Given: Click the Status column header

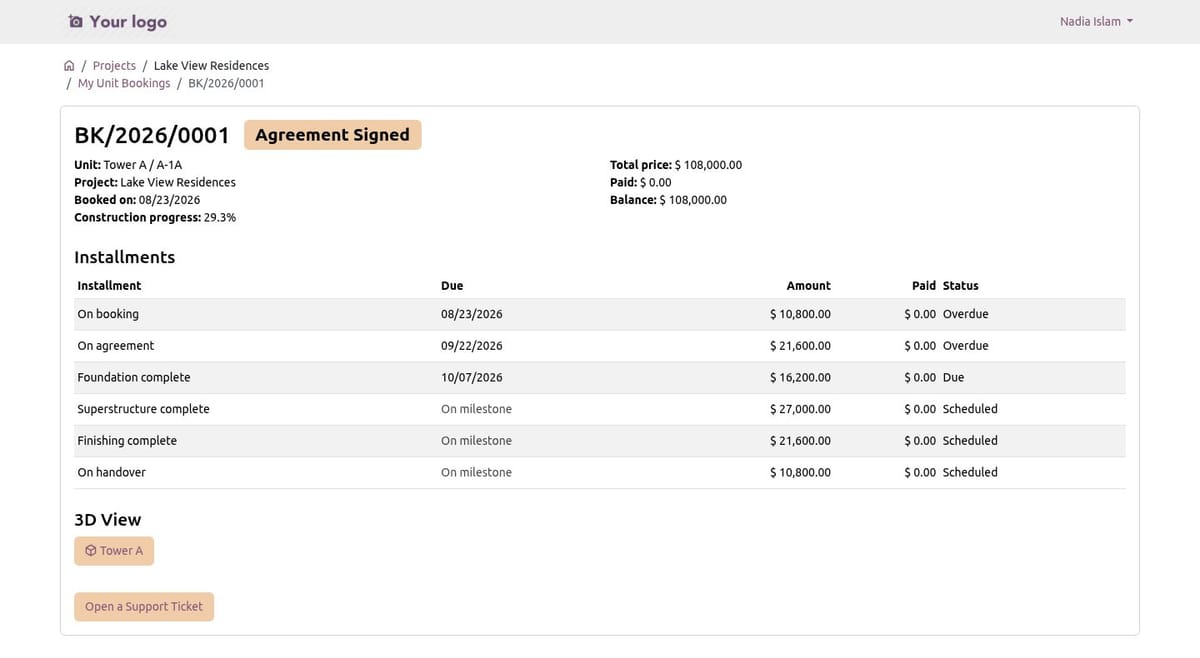Looking at the screenshot, I should (960, 286).
